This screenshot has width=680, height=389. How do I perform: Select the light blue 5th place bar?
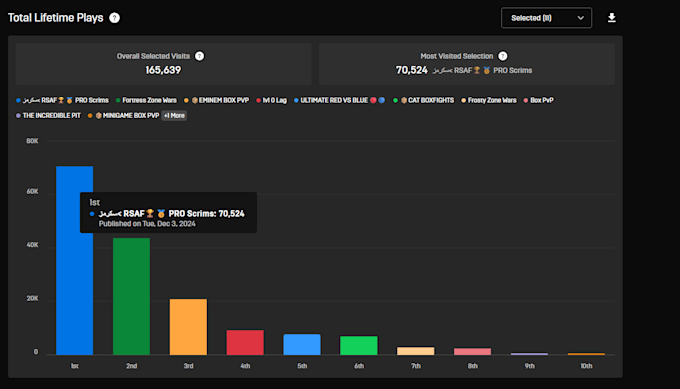tap(302, 344)
